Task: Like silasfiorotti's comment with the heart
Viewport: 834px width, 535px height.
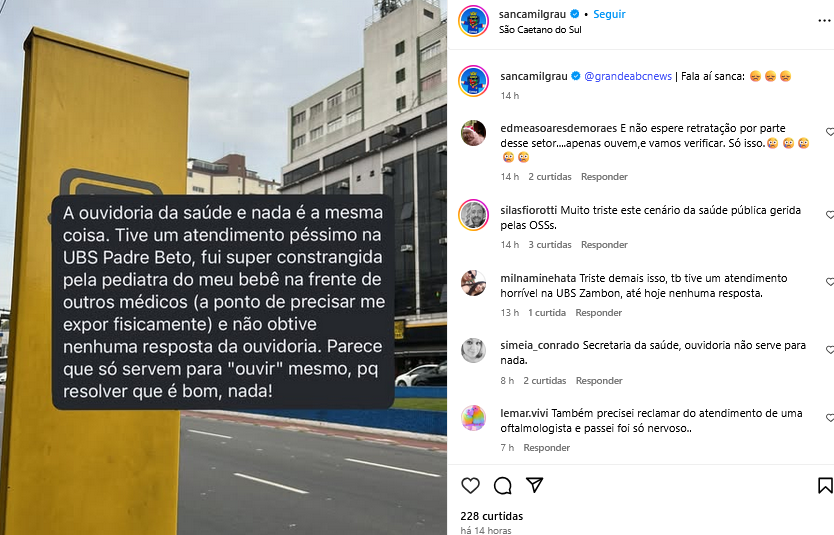Action: (x=830, y=214)
